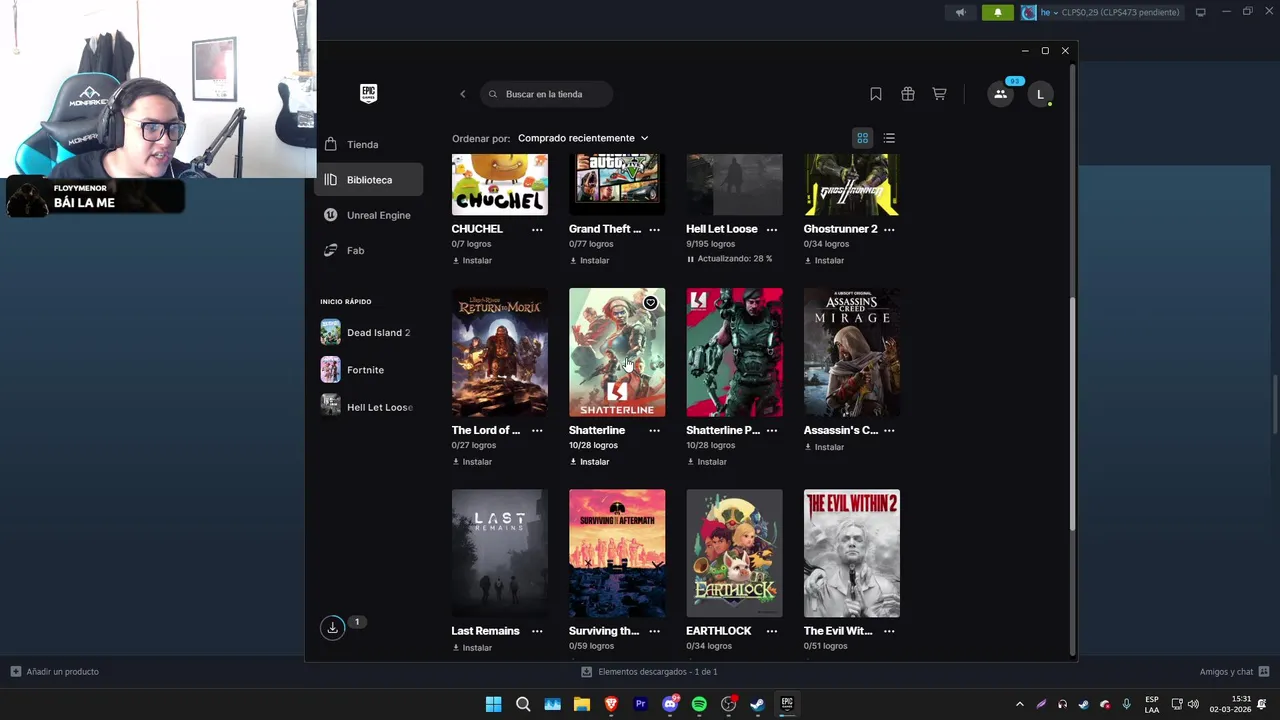The width and height of the screenshot is (1280, 720).
Task: Open options menu for Last Remains
Action: click(x=537, y=631)
